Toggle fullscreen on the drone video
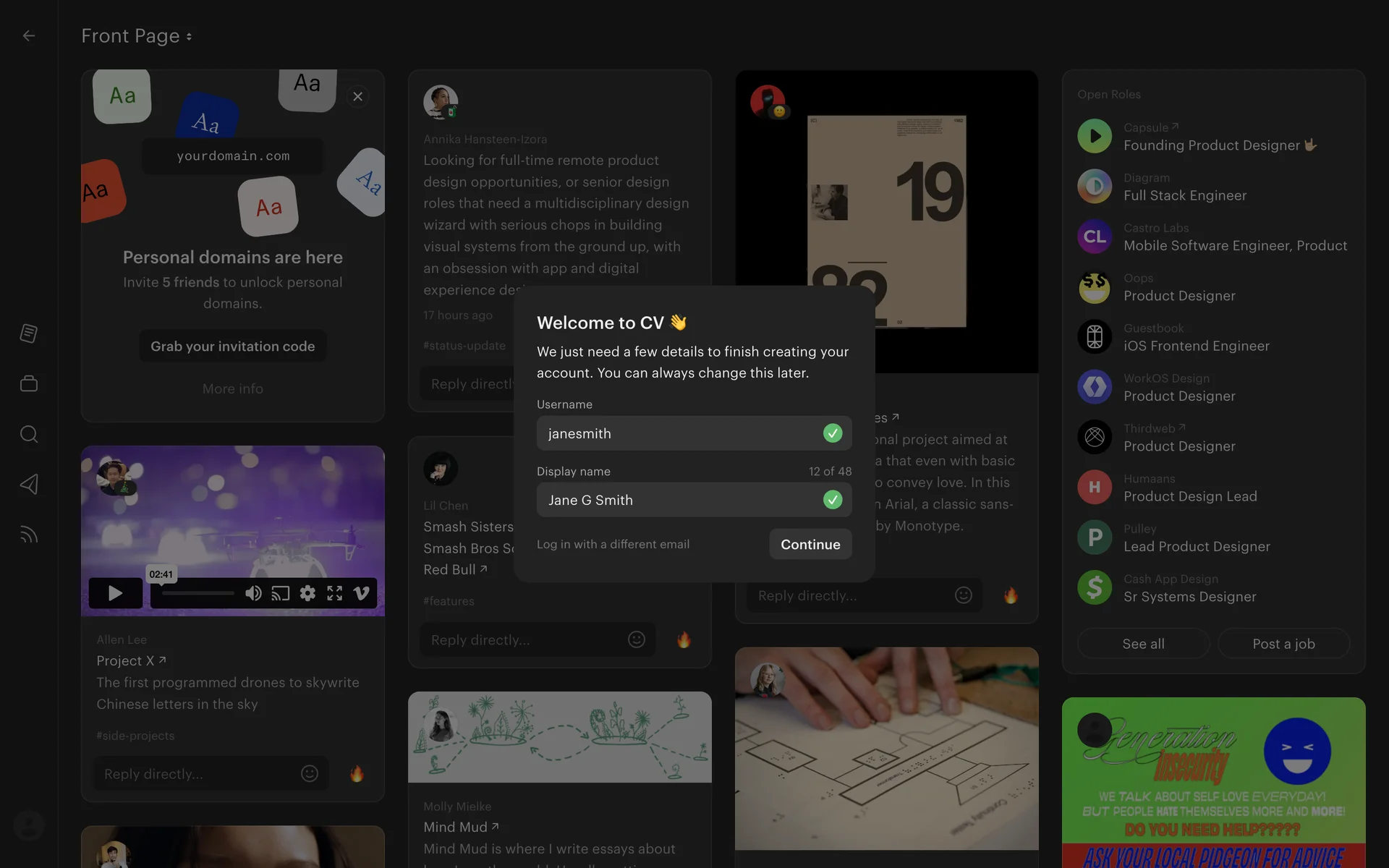This screenshot has height=868, width=1389. pos(334,593)
